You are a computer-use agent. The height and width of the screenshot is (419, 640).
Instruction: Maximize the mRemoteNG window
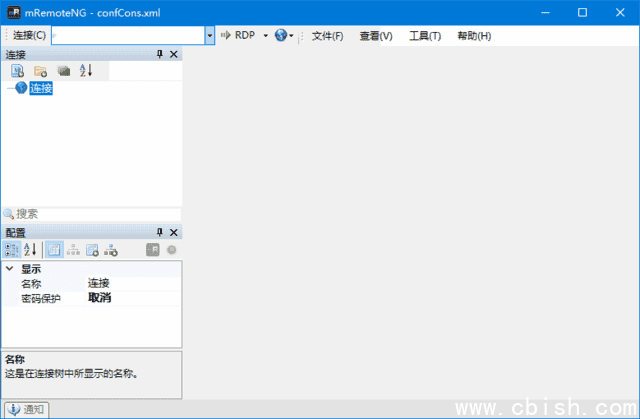point(582,13)
